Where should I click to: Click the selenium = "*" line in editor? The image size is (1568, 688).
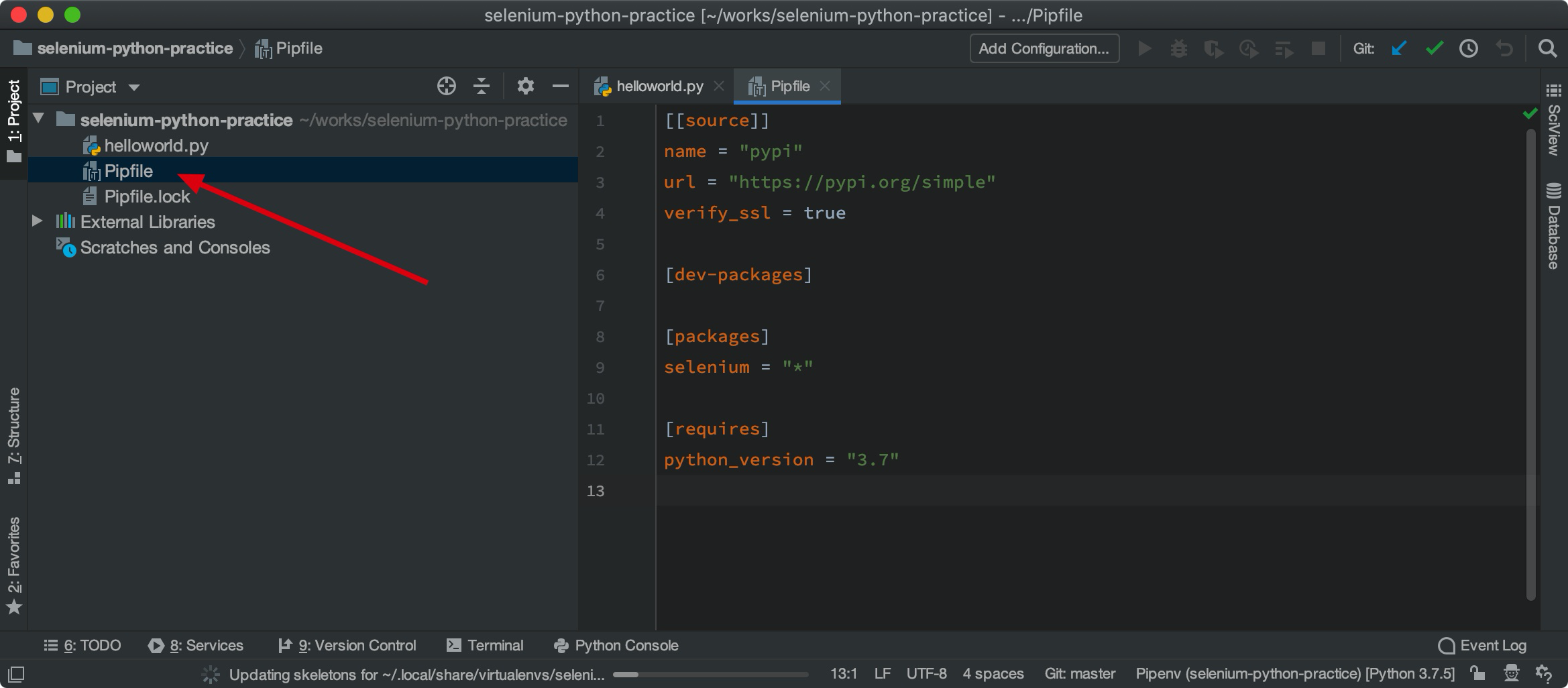738,367
